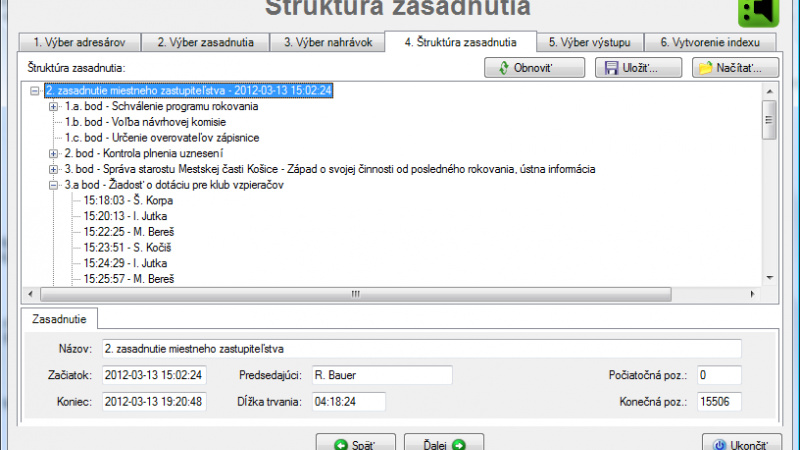This screenshot has width=800, height=450.
Task: Select root item 2. zasadnutie miestneho zastupiteľstva
Action: [189, 90]
